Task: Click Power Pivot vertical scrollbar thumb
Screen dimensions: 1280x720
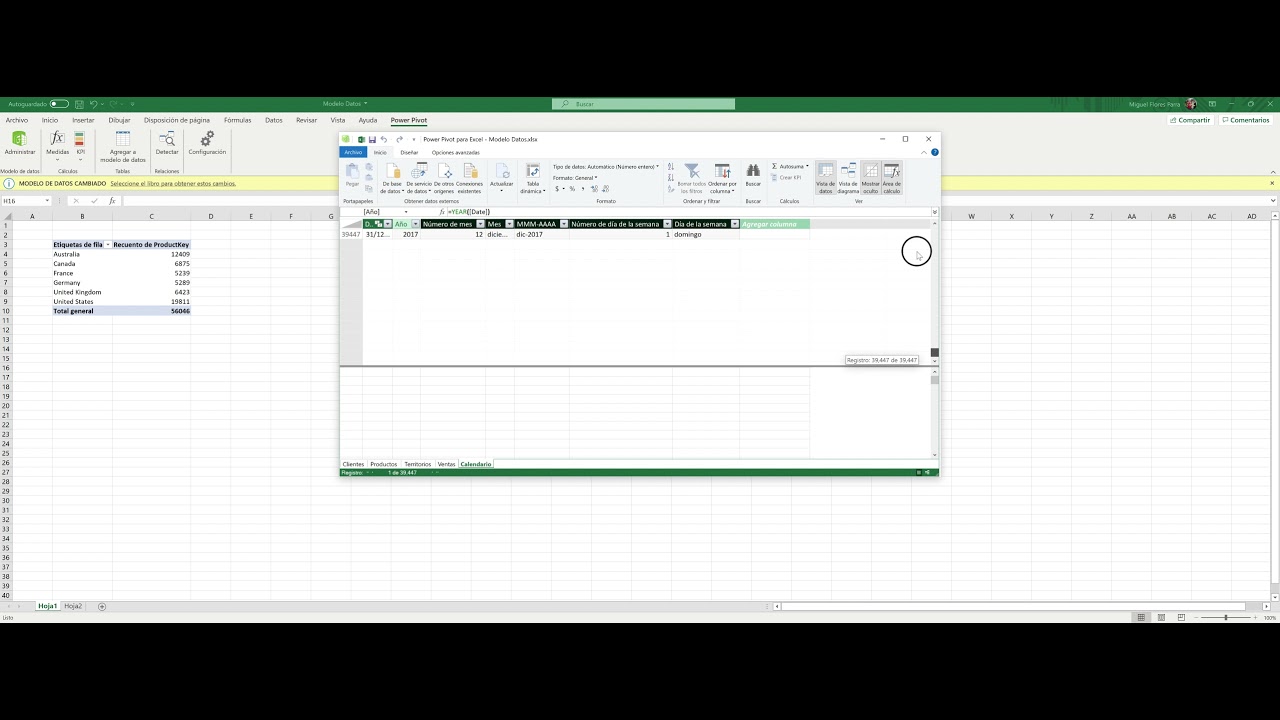Action: 935,352
